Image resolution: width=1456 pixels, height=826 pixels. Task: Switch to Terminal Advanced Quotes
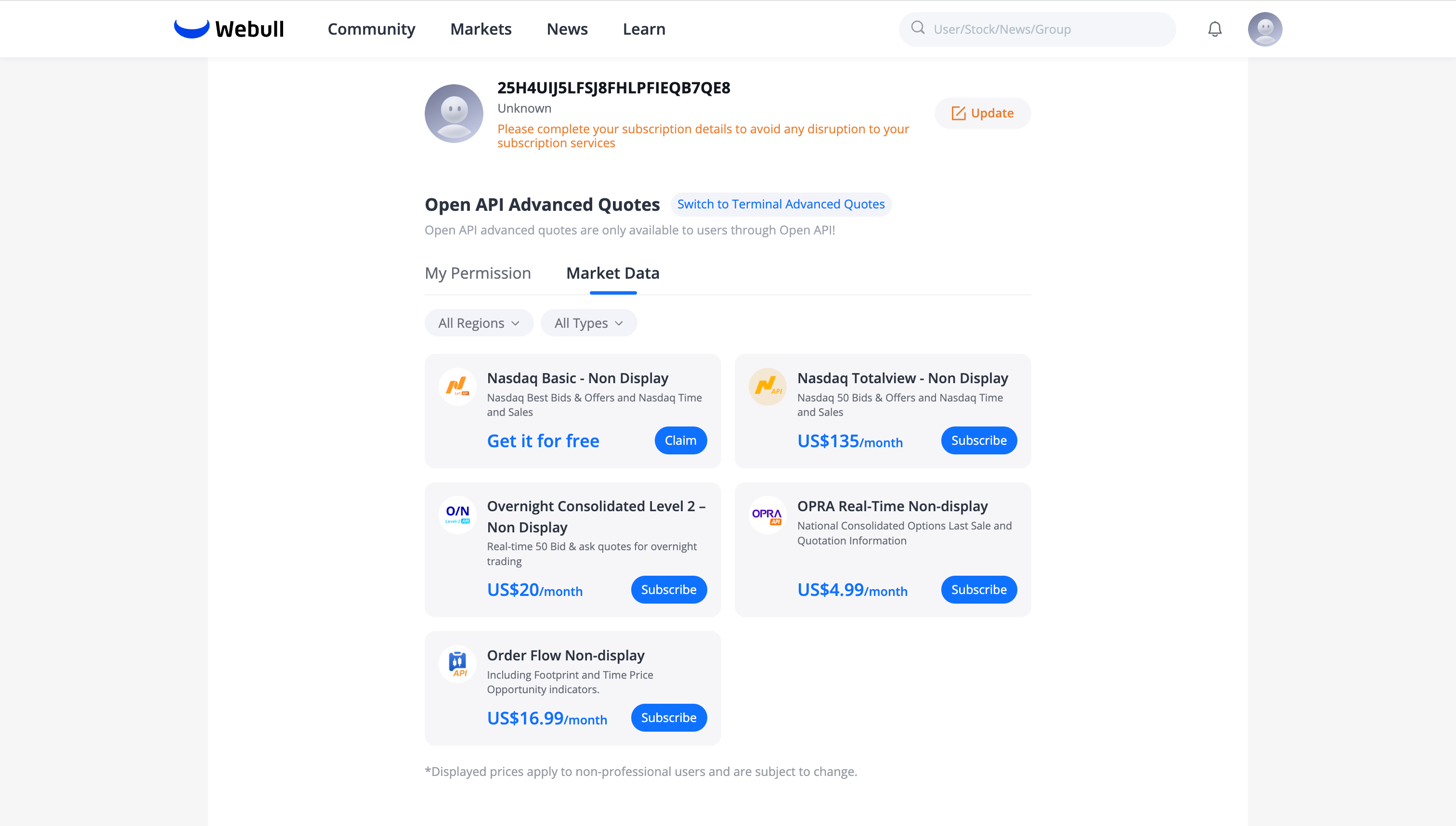click(x=781, y=204)
